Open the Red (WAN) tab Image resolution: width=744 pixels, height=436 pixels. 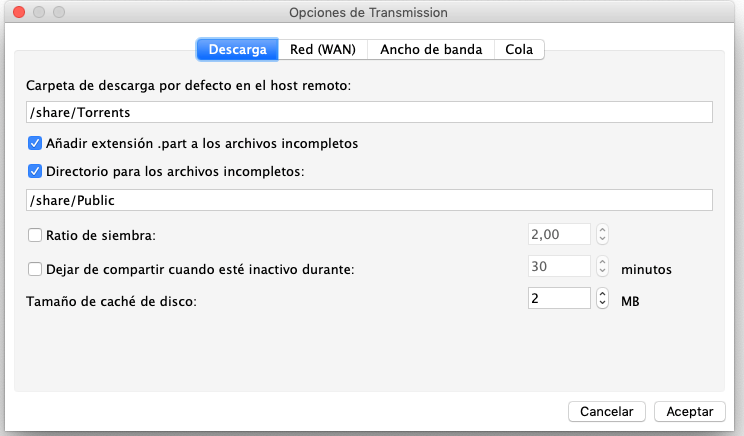point(324,49)
